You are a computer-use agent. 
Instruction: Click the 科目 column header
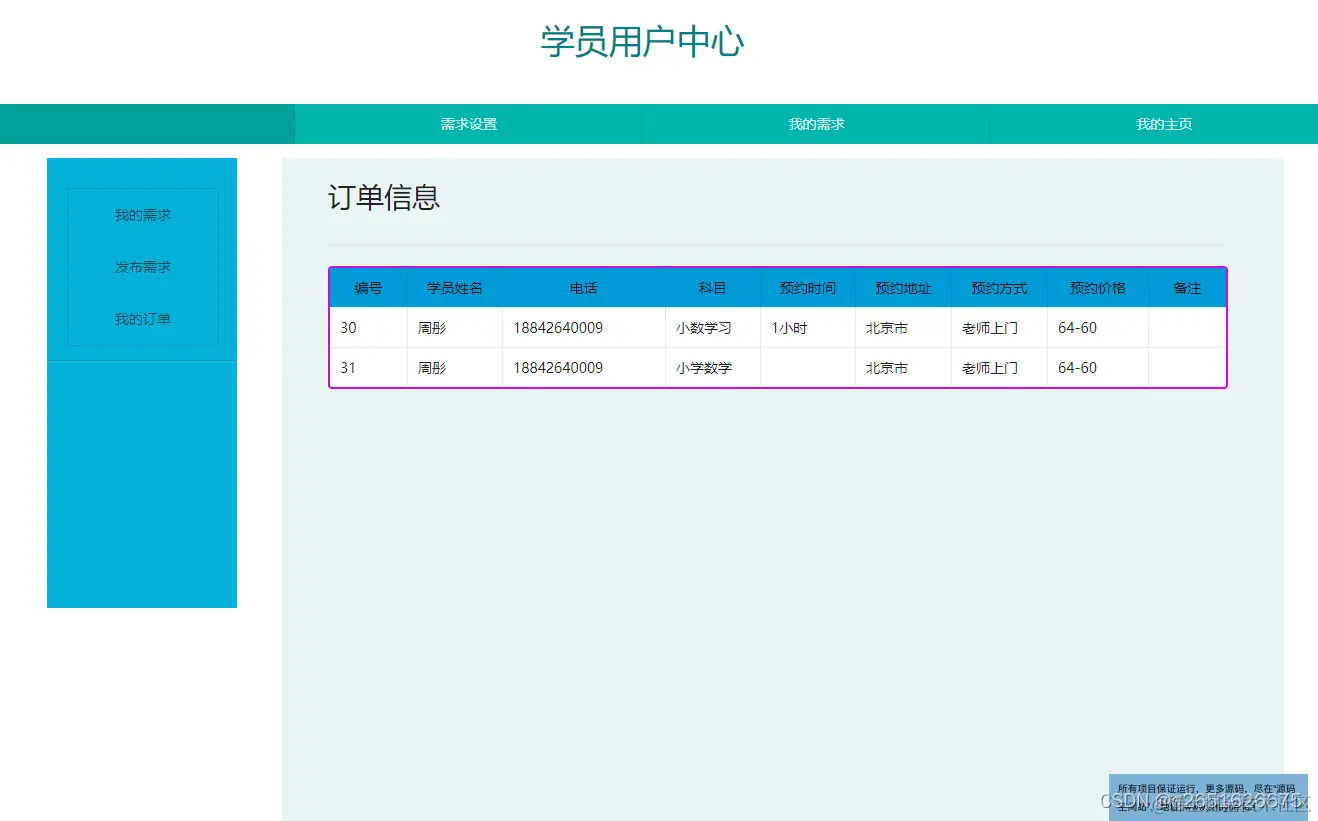tap(711, 288)
